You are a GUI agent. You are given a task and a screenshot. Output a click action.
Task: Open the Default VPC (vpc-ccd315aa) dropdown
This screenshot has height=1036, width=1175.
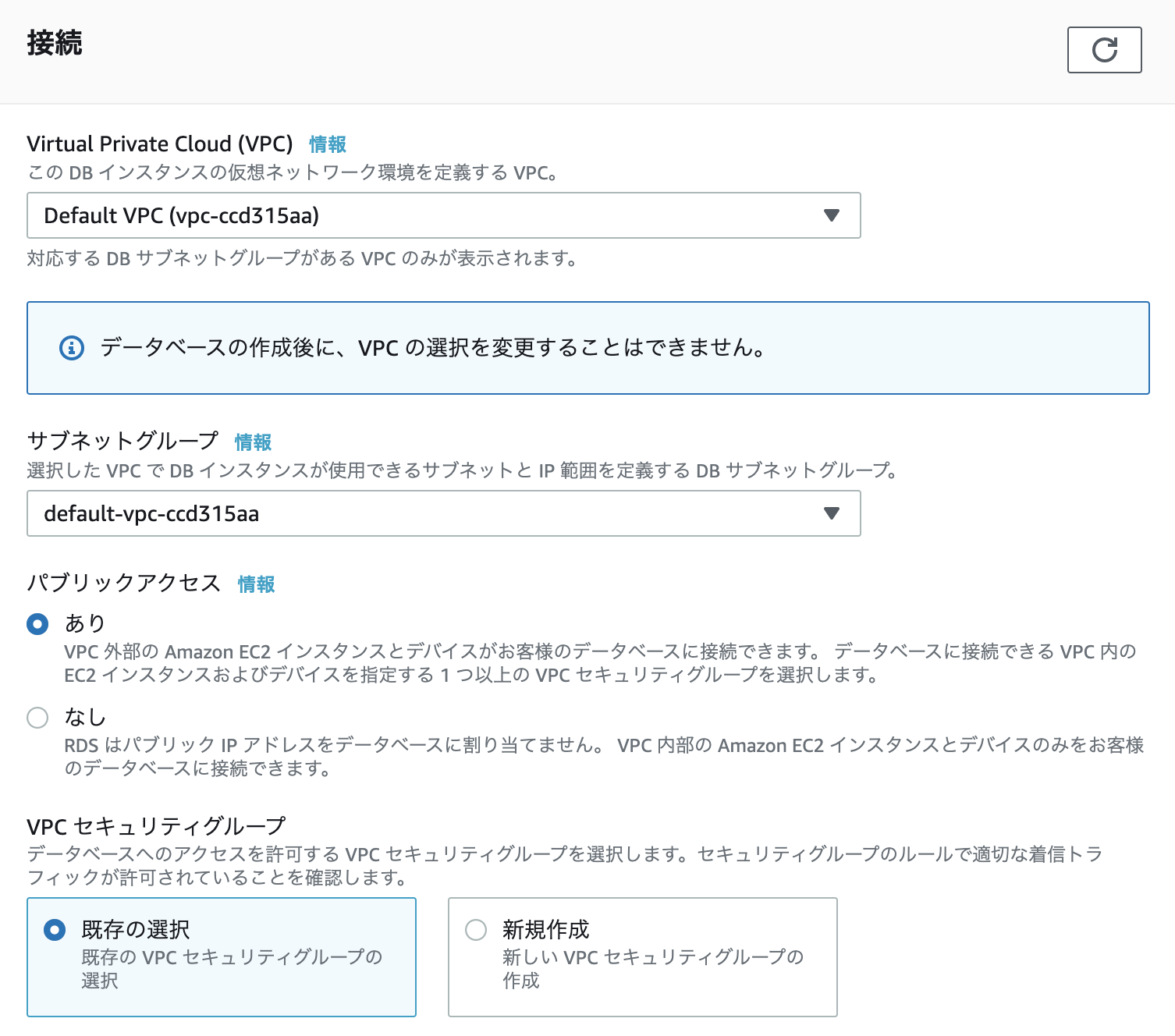click(x=443, y=215)
